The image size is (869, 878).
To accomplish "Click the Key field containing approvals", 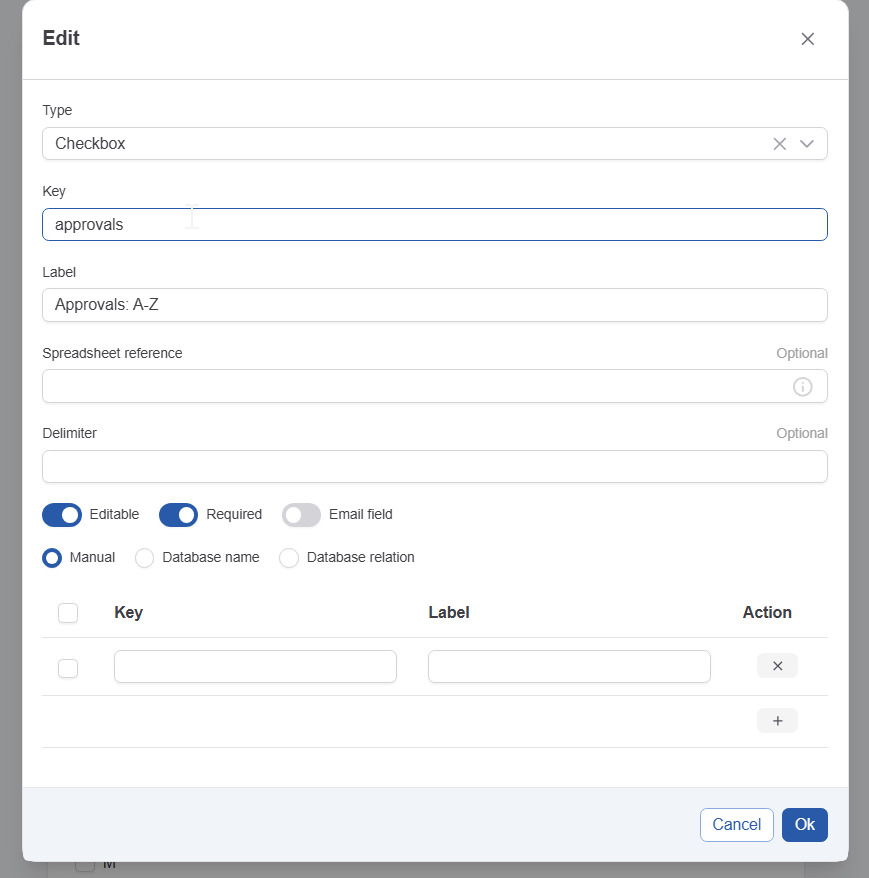I will [x=434, y=225].
